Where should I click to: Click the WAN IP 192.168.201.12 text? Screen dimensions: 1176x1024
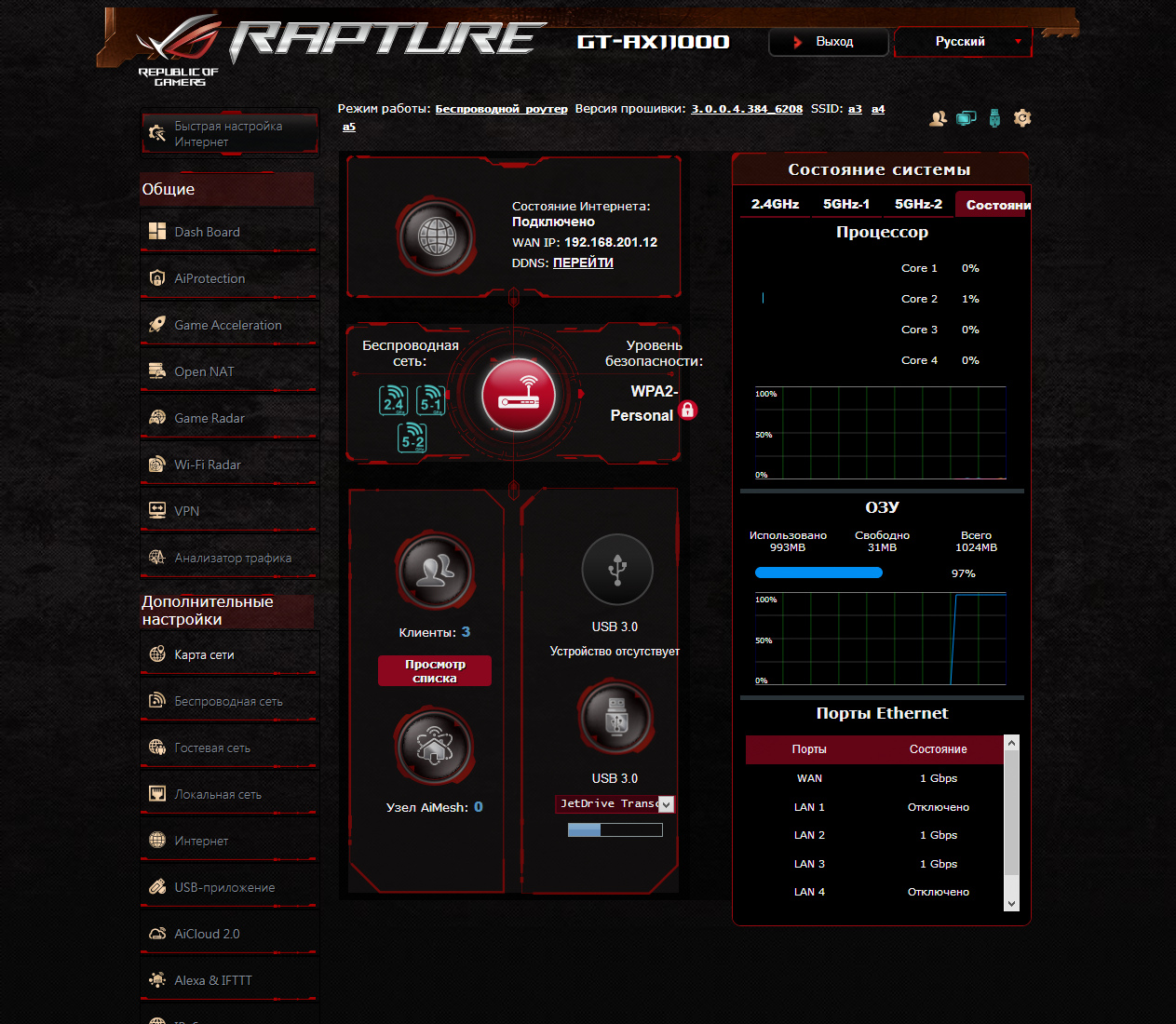point(611,242)
